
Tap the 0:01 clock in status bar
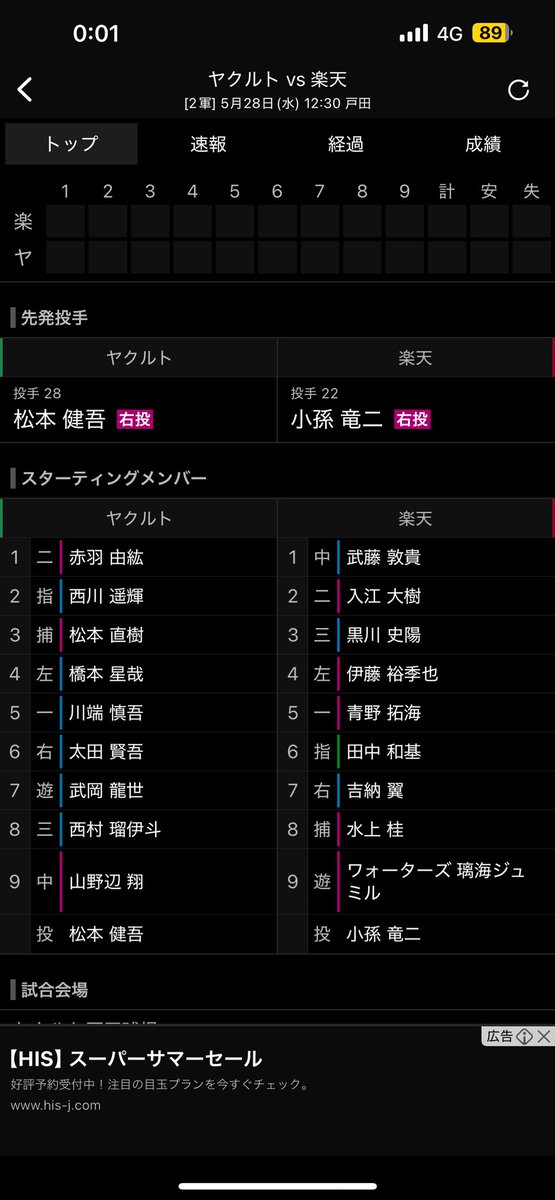click(96, 33)
